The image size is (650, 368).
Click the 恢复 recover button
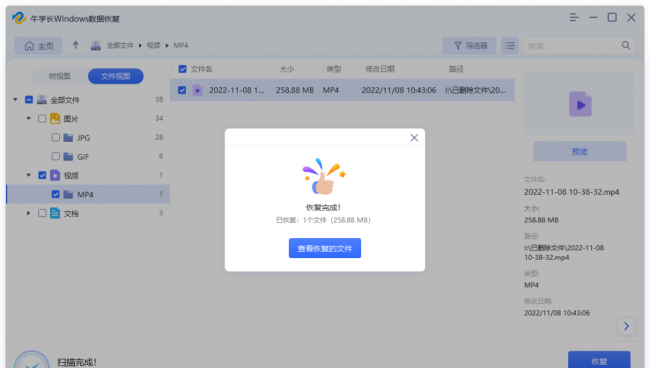(599, 361)
